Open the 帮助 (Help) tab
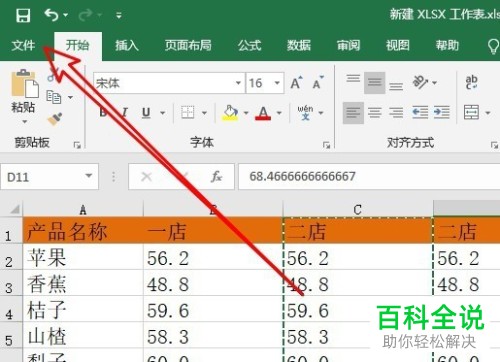The width and height of the screenshot is (500, 362). [447, 45]
